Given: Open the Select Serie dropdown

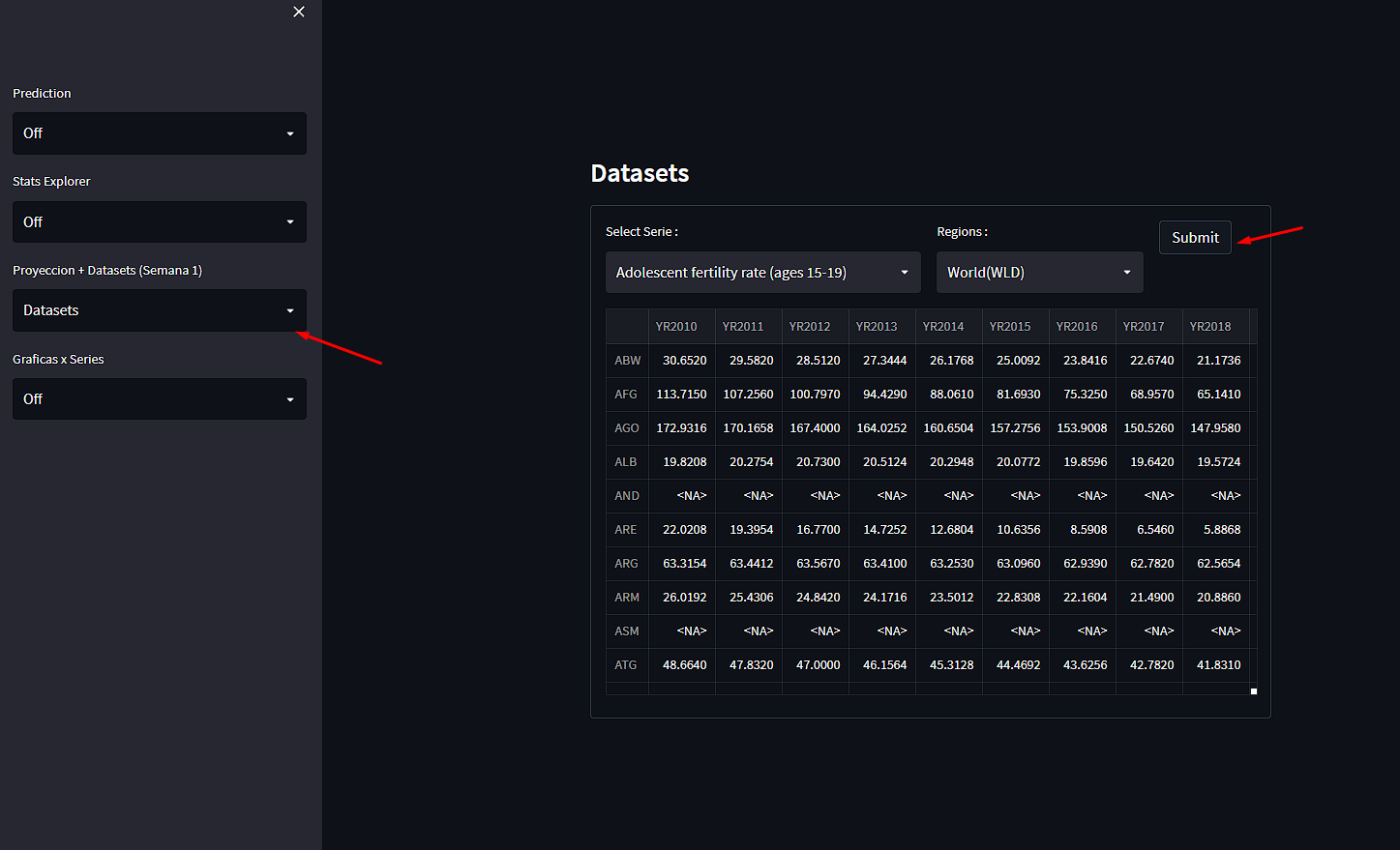Looking at the screenshot, I should coord(762,272).
